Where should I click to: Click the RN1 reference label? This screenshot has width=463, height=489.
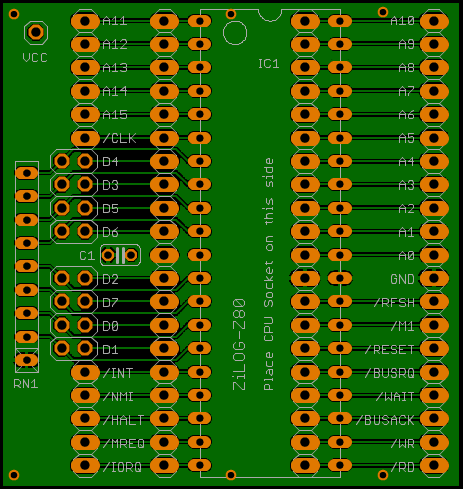click(26, 384)
